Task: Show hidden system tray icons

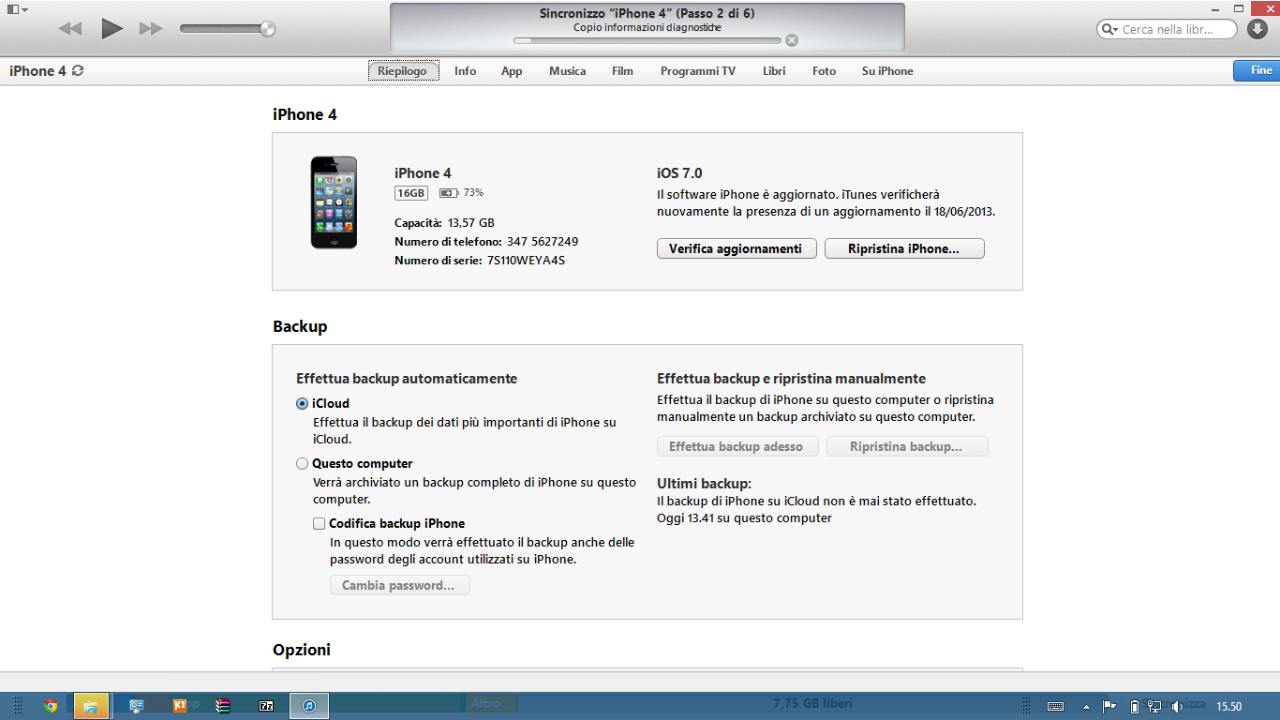Action: click(1086, 707)
